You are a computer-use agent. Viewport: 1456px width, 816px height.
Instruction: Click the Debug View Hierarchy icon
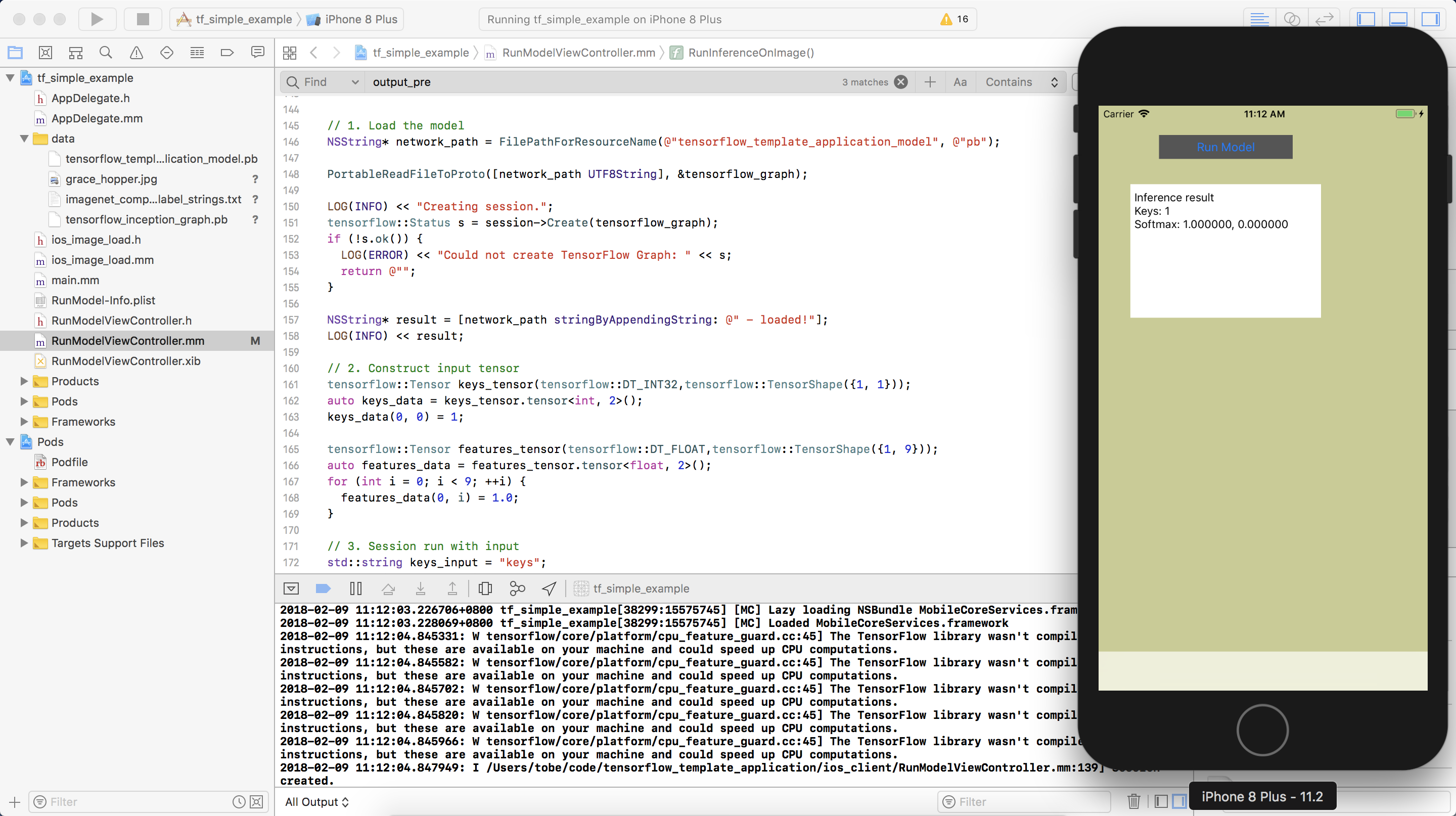click(485, 589)
